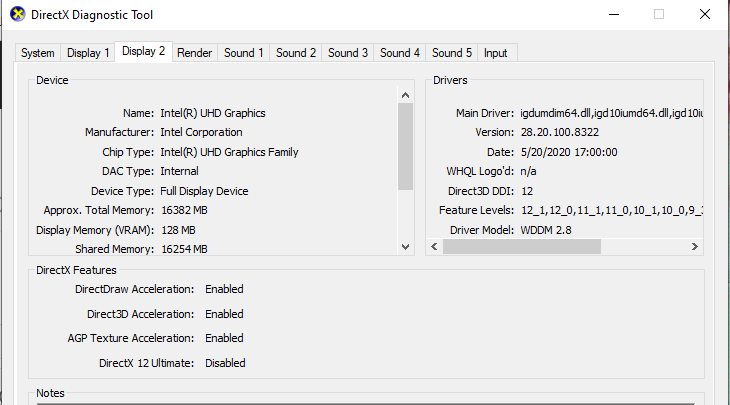Open the Display 1 tab

(x=88, y=53)
